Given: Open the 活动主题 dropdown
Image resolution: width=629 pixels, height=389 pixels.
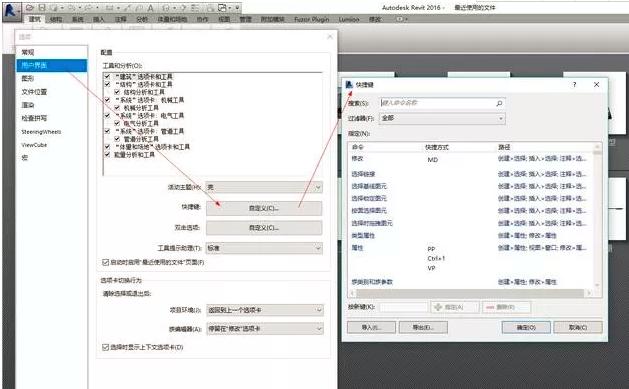Looking at the screenshot, I should click(264, 187).
